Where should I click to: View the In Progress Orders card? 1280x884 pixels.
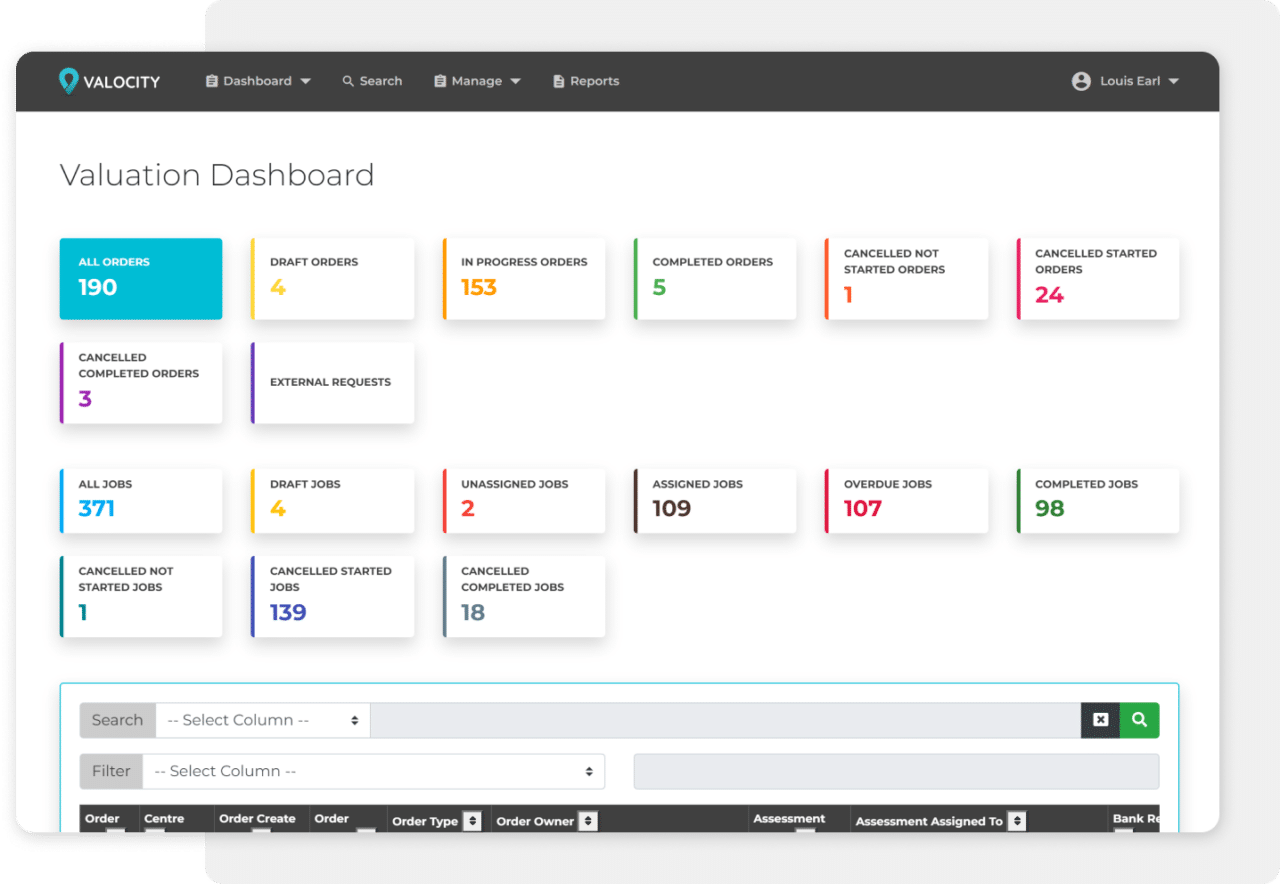[x=524, y=278]
